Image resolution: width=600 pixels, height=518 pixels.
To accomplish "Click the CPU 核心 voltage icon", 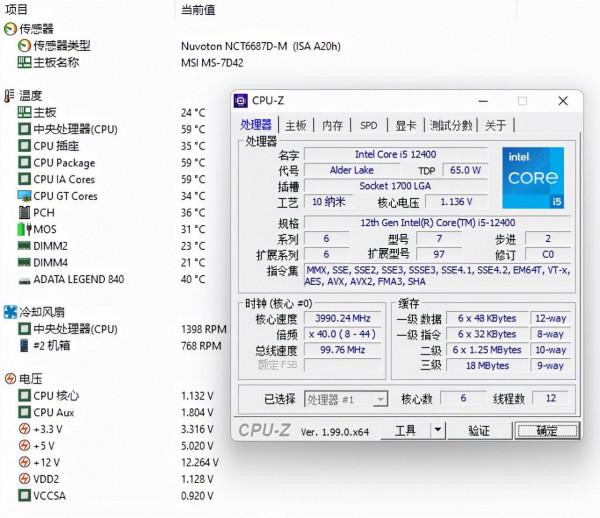I will [24, 396].
